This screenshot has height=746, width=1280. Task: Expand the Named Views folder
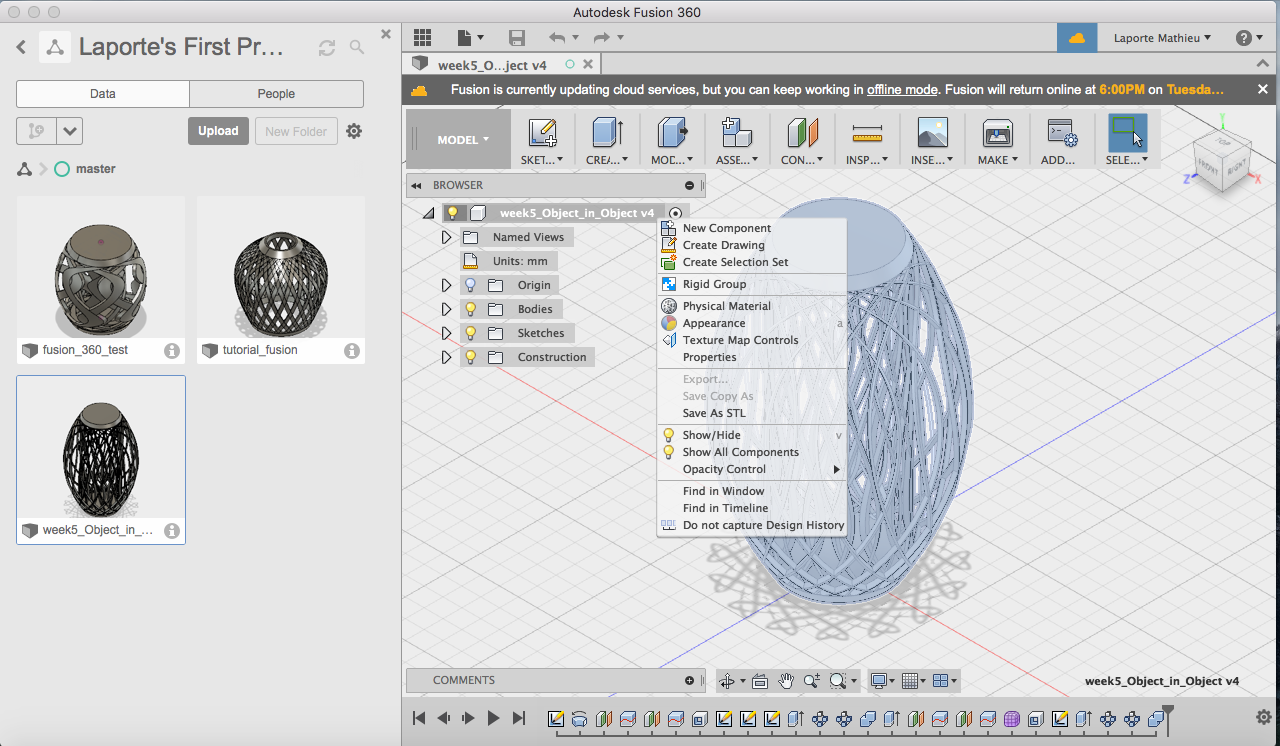pos(447,237)
